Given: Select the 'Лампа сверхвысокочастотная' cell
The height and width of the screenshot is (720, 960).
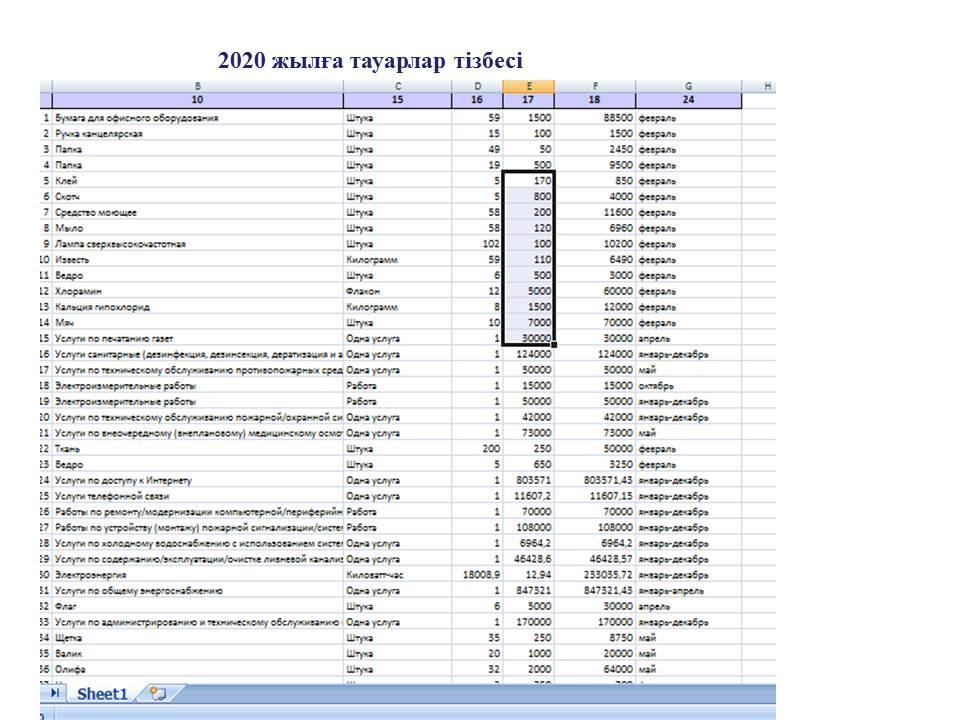Looking at the screenshot, I should pyautogui.click(x=198, y=244).
